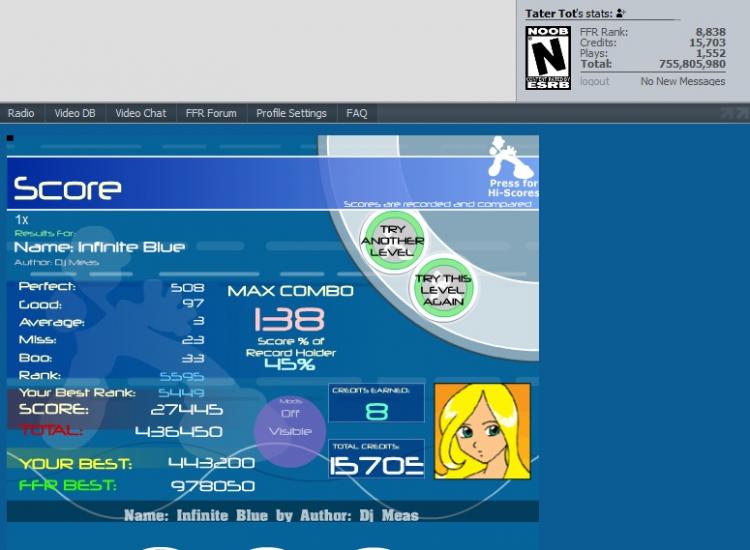Open the No New Messages link

coord(683,81)
